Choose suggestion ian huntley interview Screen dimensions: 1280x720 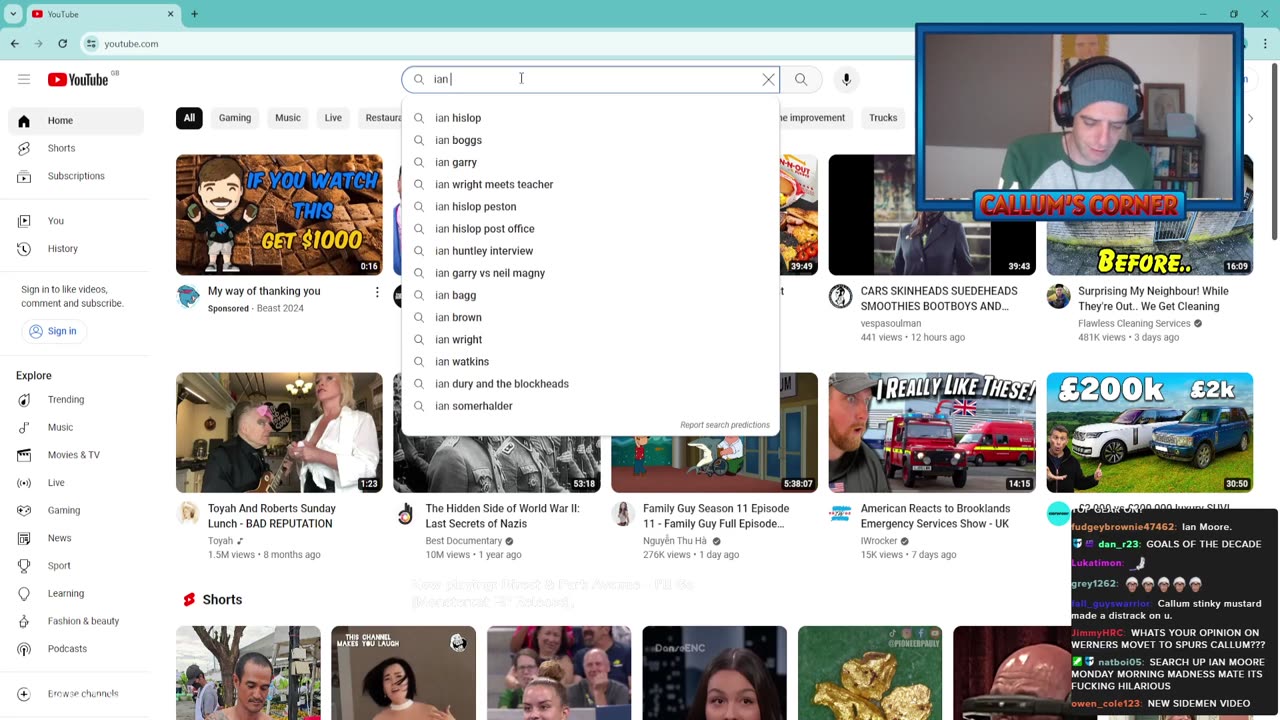[x=590, y=251]
